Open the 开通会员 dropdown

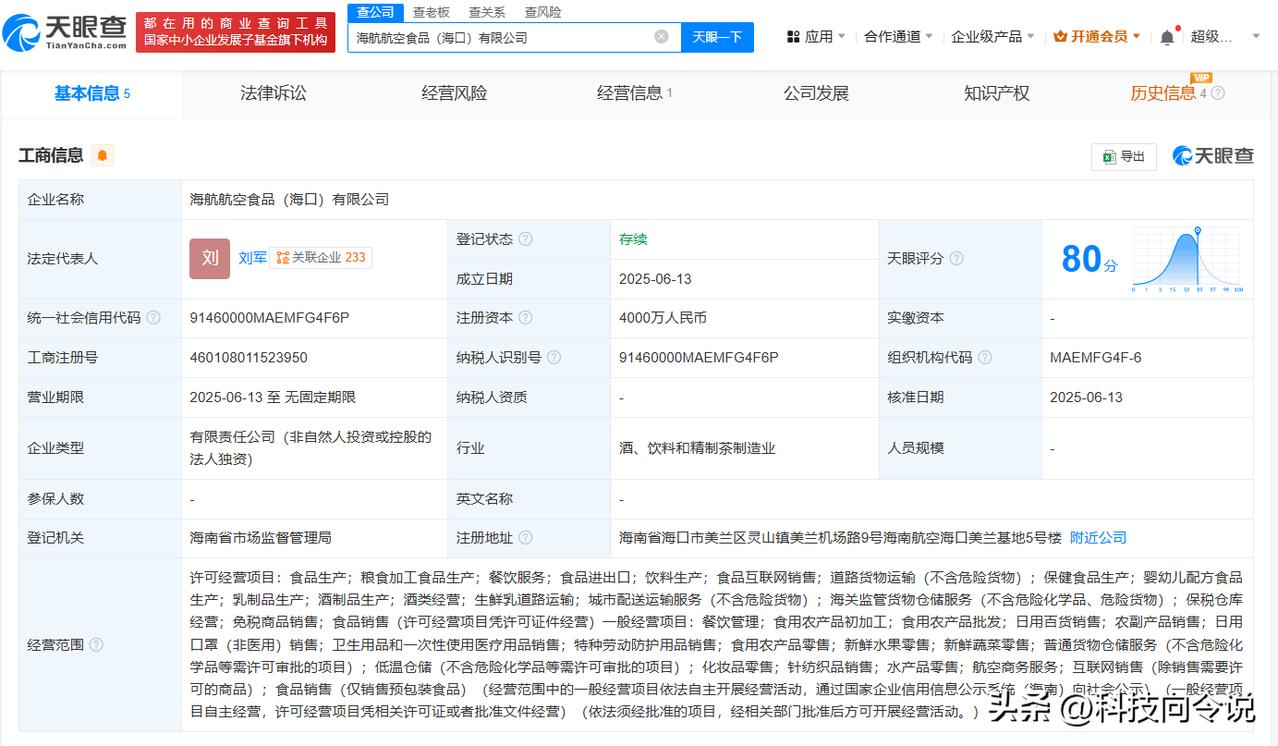[x=1097, y=37]
